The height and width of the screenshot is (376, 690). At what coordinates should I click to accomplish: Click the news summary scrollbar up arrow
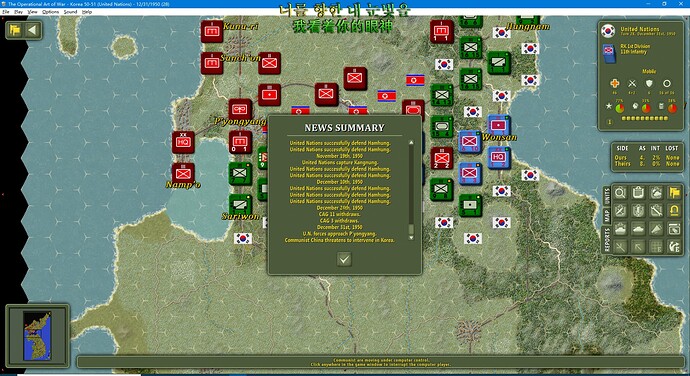[411, 143]
